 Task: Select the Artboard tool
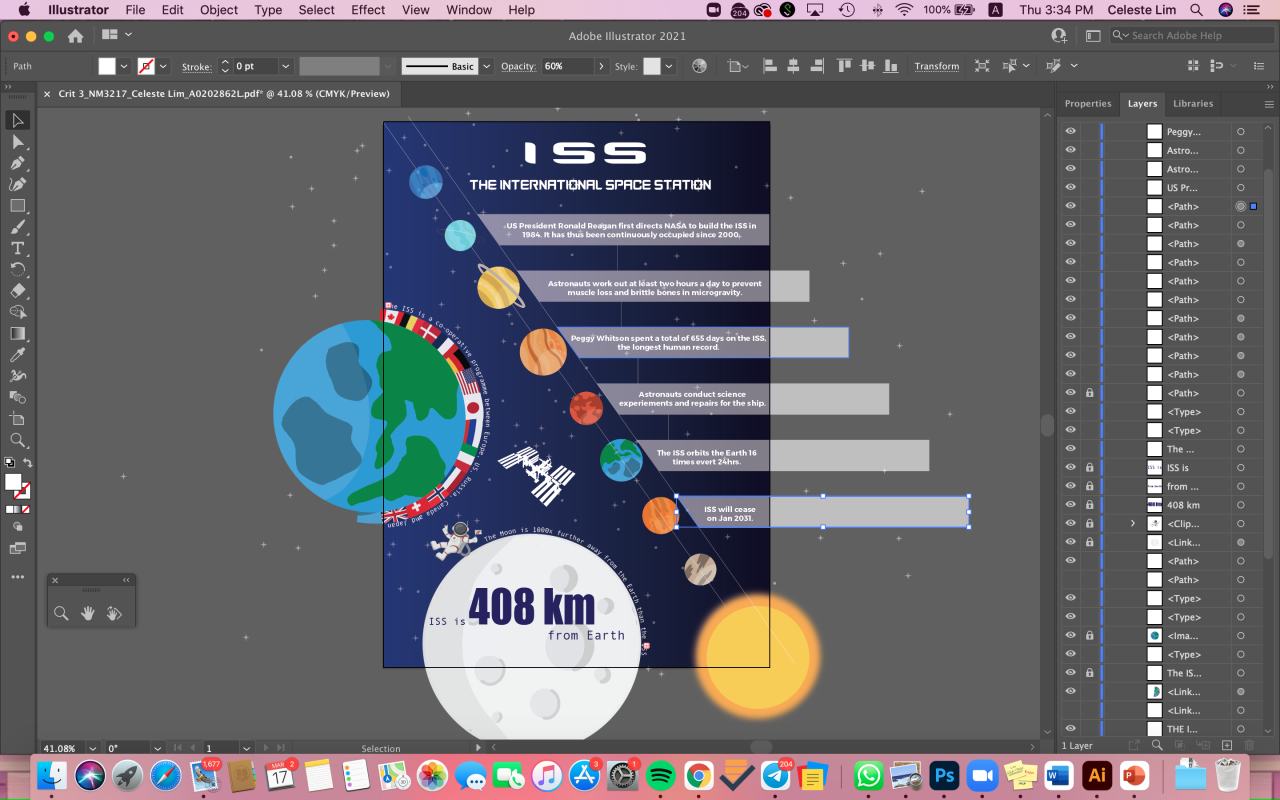(18, 418)
